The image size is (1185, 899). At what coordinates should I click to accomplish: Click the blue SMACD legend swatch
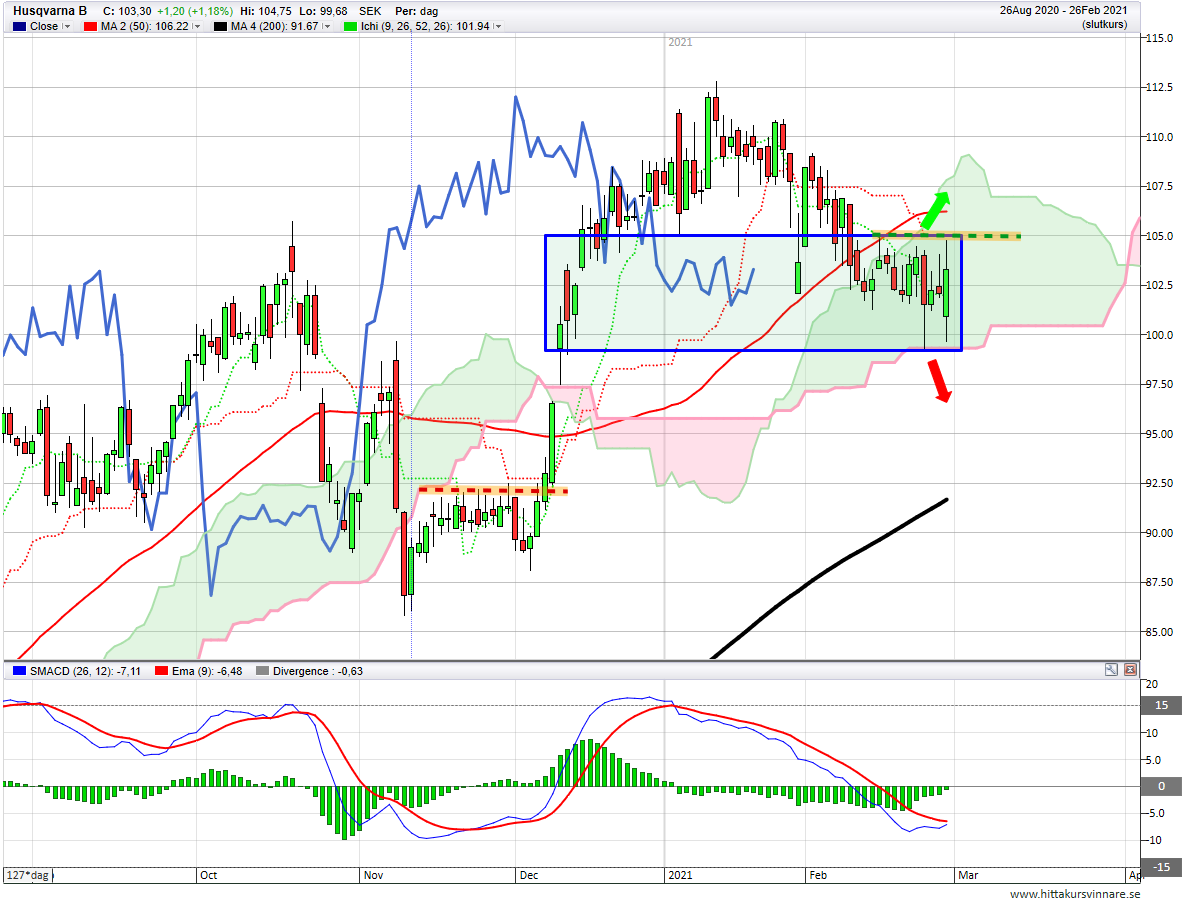(x=20, y=671)
